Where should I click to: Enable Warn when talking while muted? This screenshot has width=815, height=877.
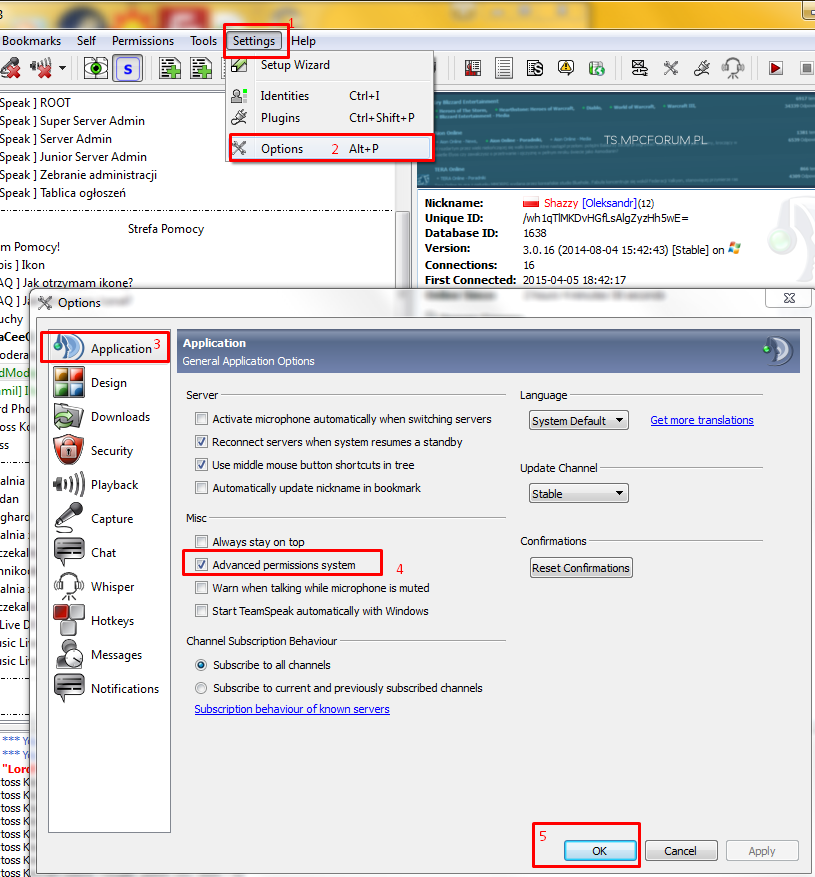click(x=201, y=588)
